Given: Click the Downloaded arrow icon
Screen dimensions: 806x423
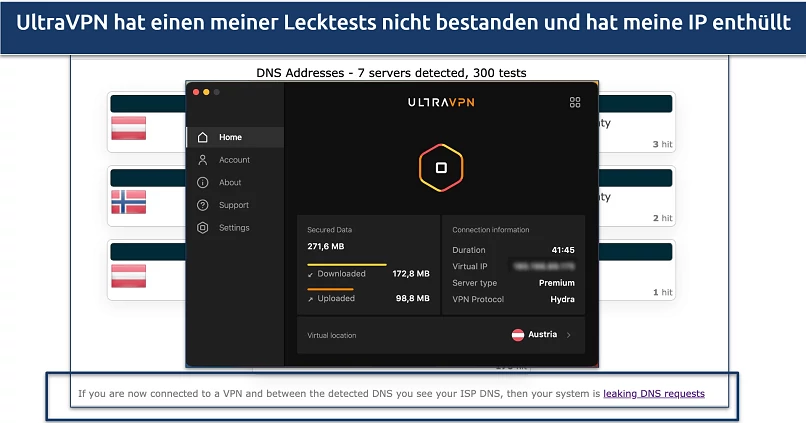Looking at the screenshot, I should 310,274.
